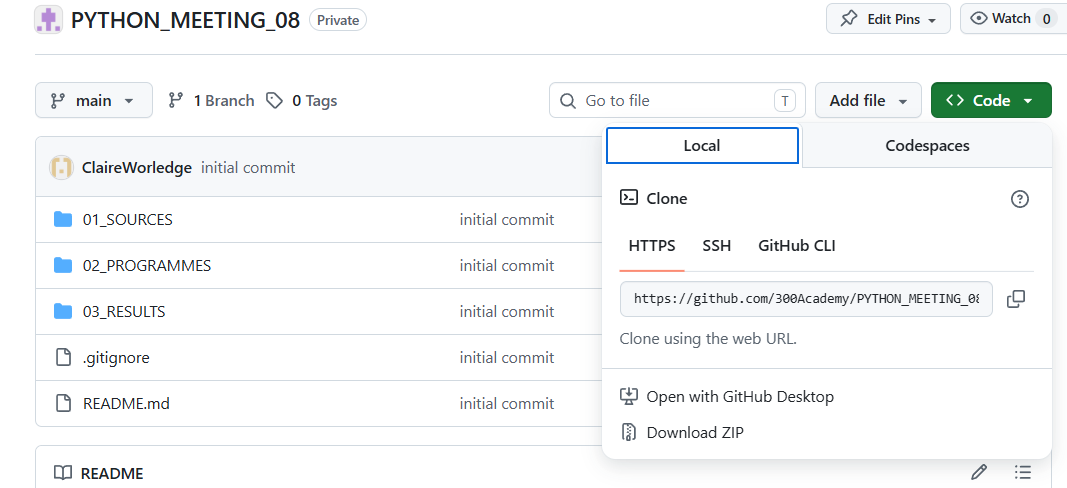Open initial commit link in 02_PROGRAMMES row
The width and height of the screenshot is (1067, 488).
[506, 265]
